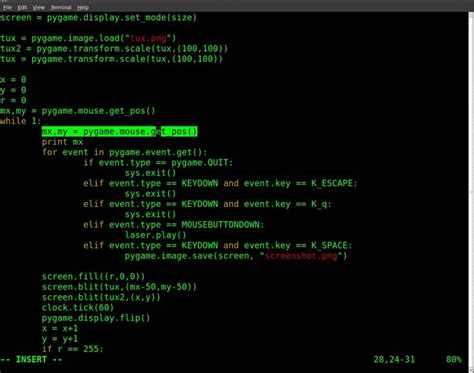Image resolution: width=474 pixels, height=373 pixels.
Task: Click the screen.blit(tux,(mx-50,my-50)) line
Action: tap(119, 287)
